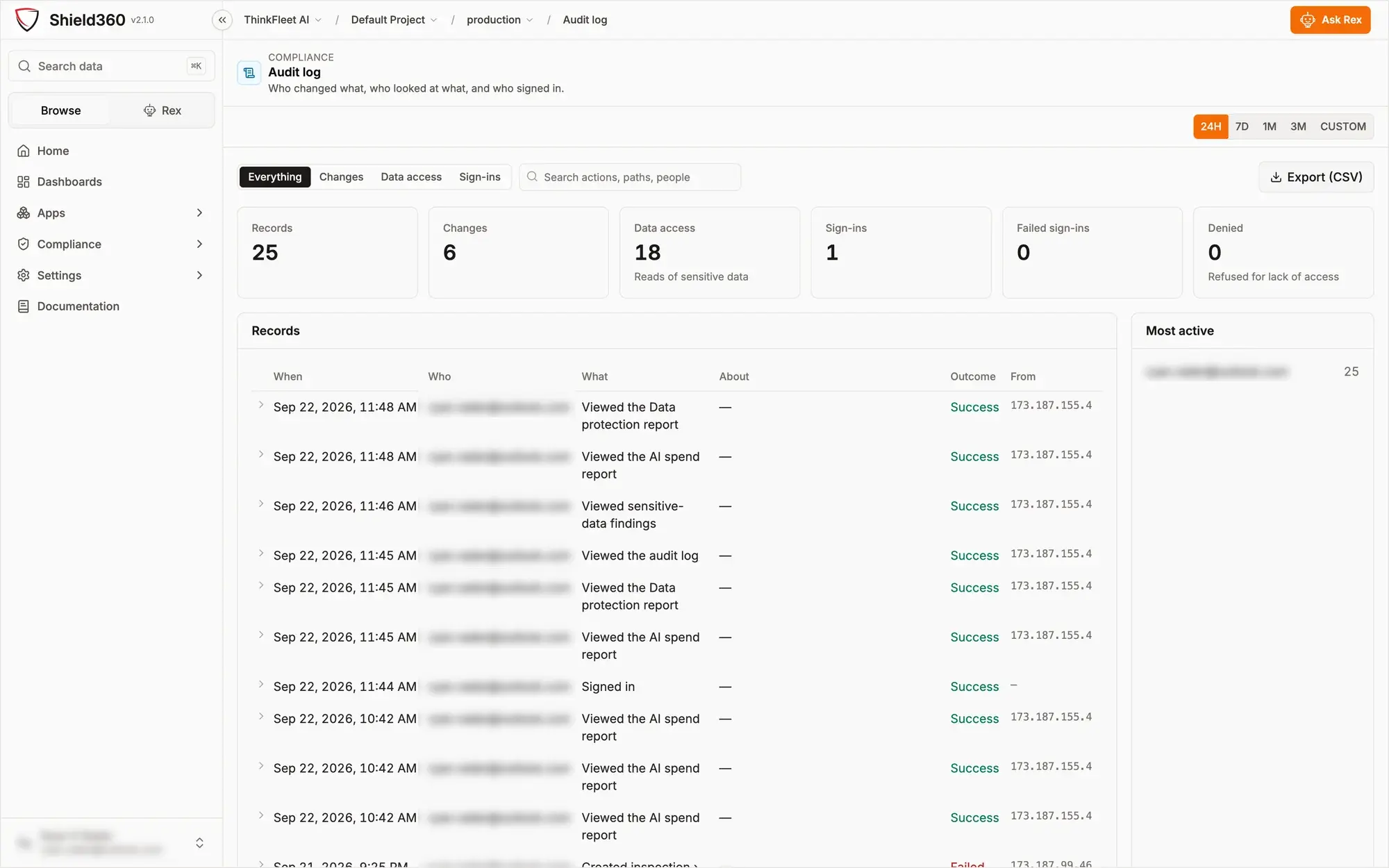Open the production environment dropdown
The width and height of the screenshot is (1389, 868).
499,20
